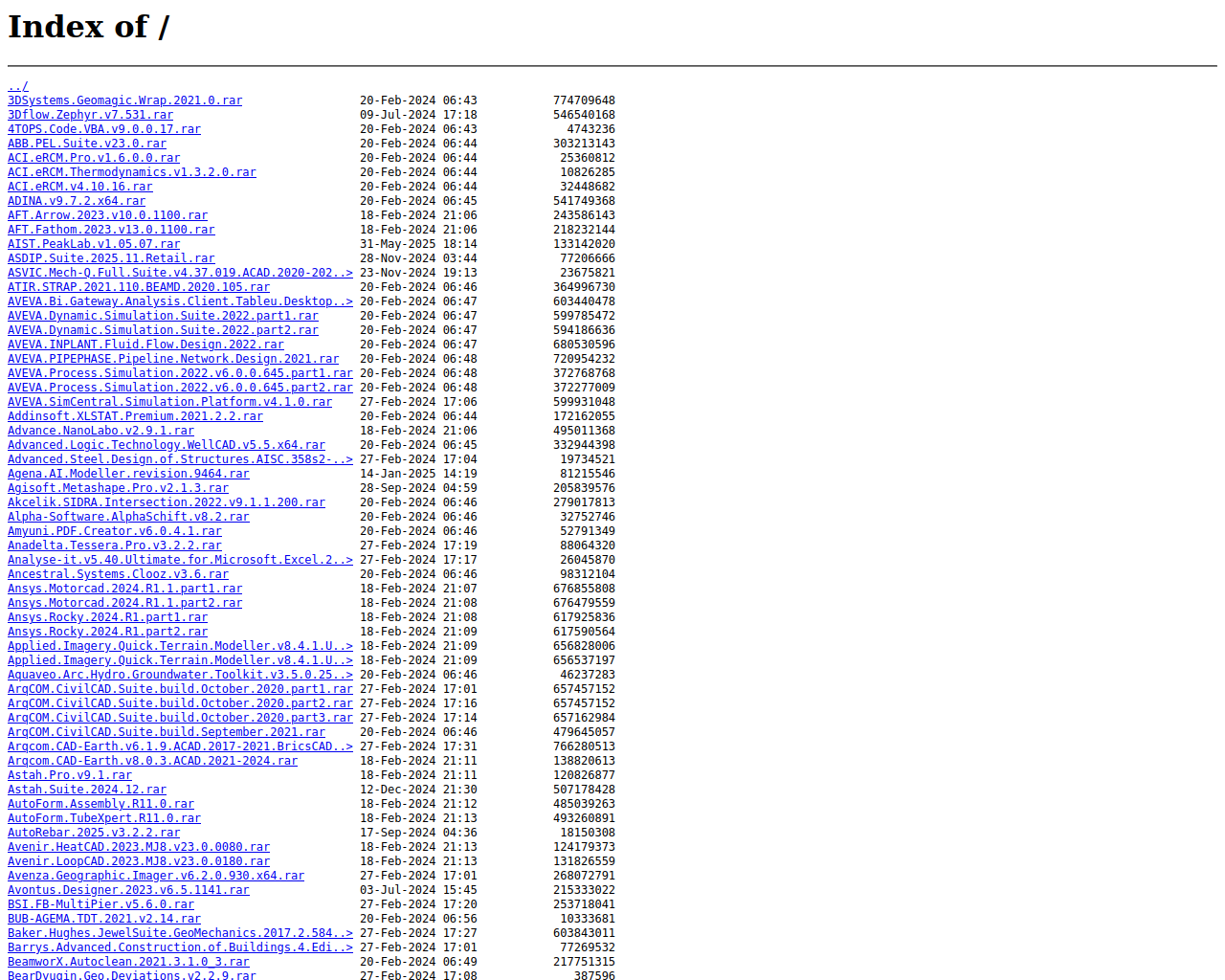
Task: Click Avontus.Designer.2023.v6.5.1141.rar
Action: (x=128, y=890)
